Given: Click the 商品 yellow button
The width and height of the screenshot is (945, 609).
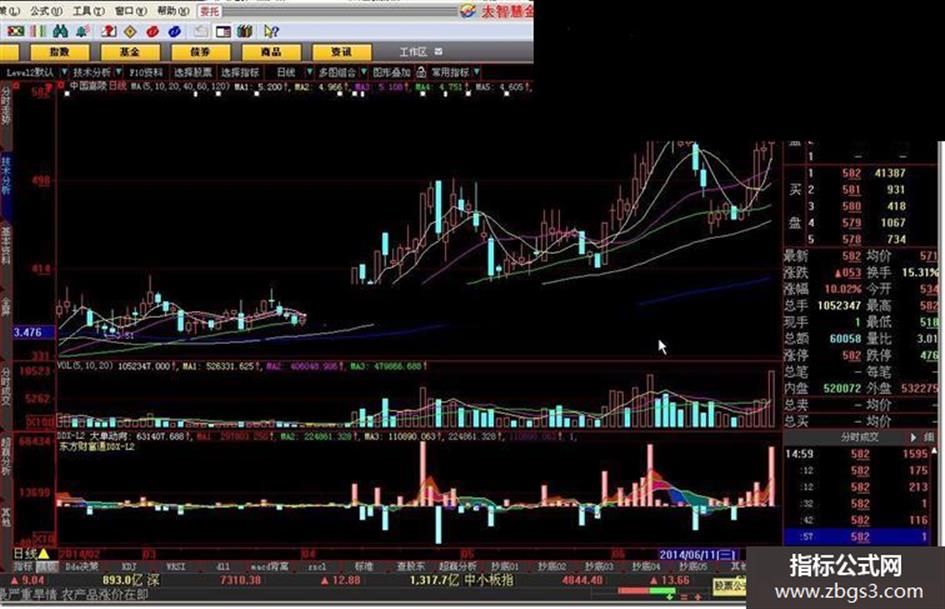Looking at the screenshot, I should point(271,52).
